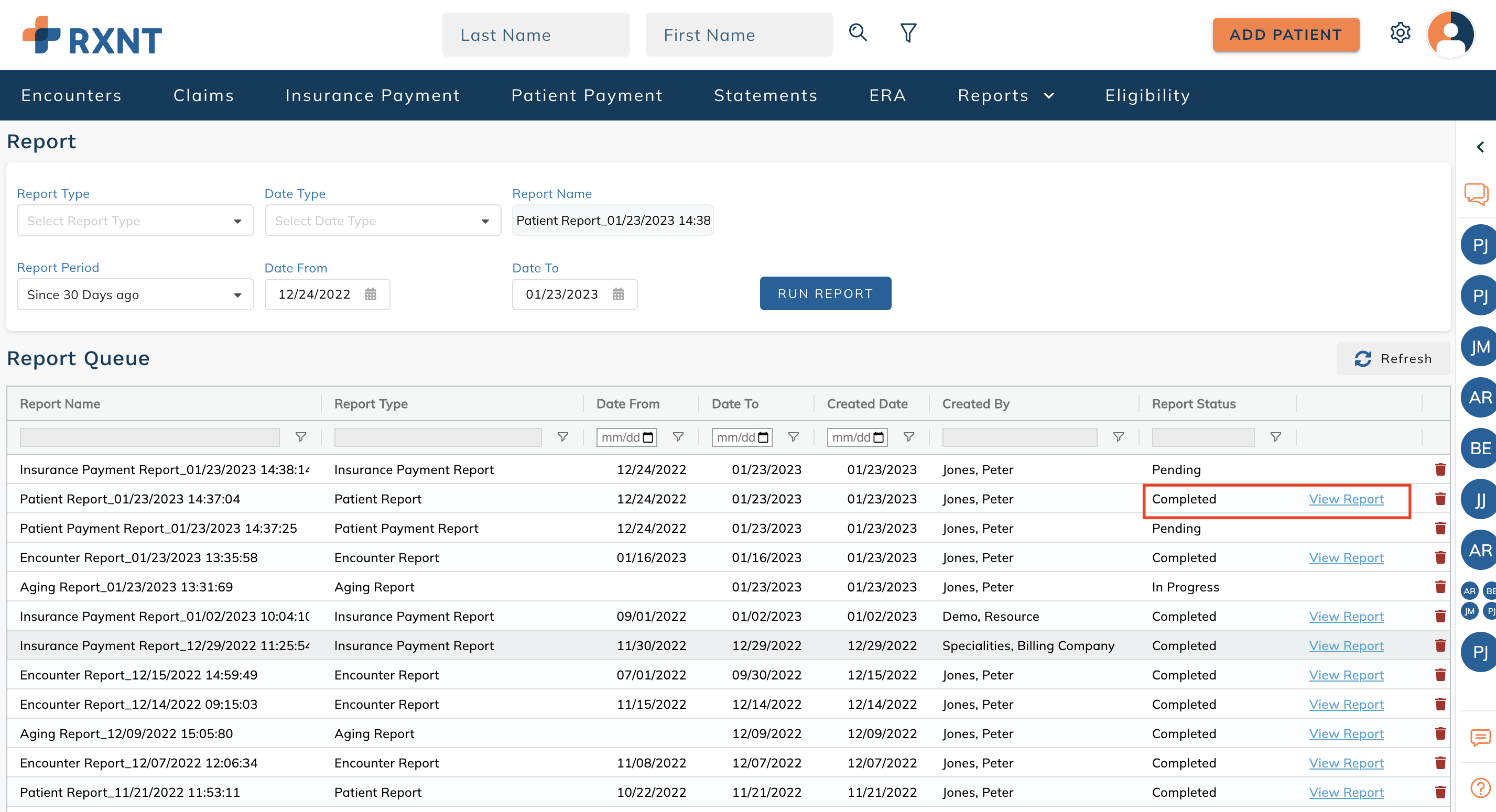The image size is (1496, 812).
Task: Open the Statements tab
Action: point(765,95)
